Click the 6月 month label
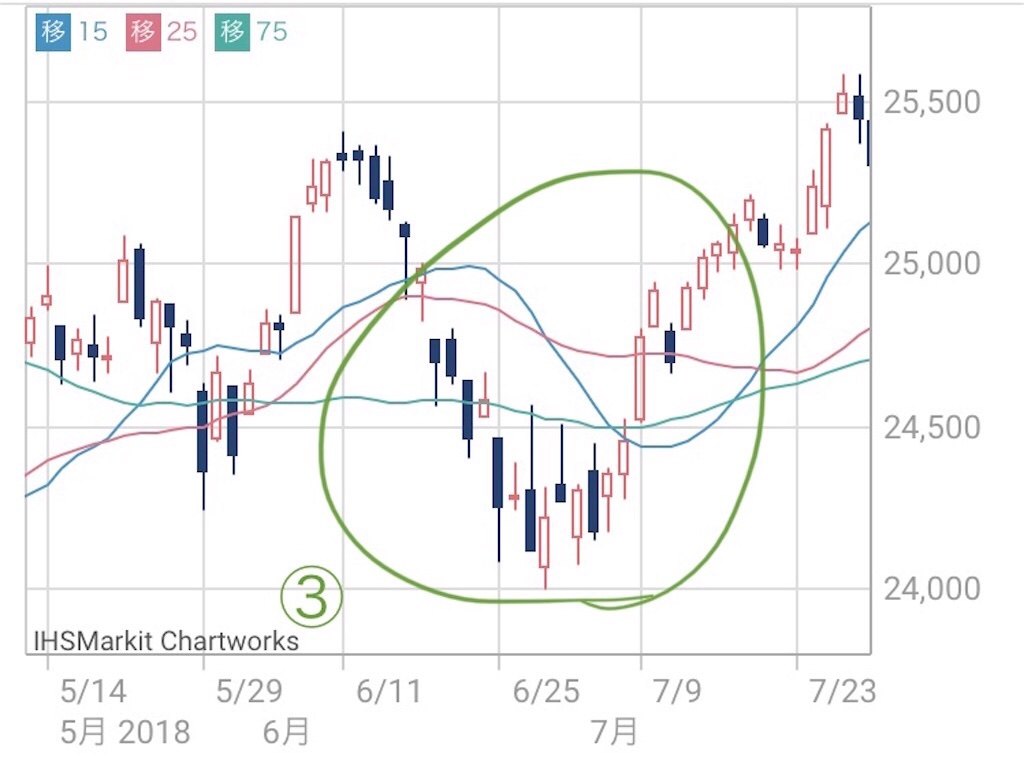 tap(286, 732)
